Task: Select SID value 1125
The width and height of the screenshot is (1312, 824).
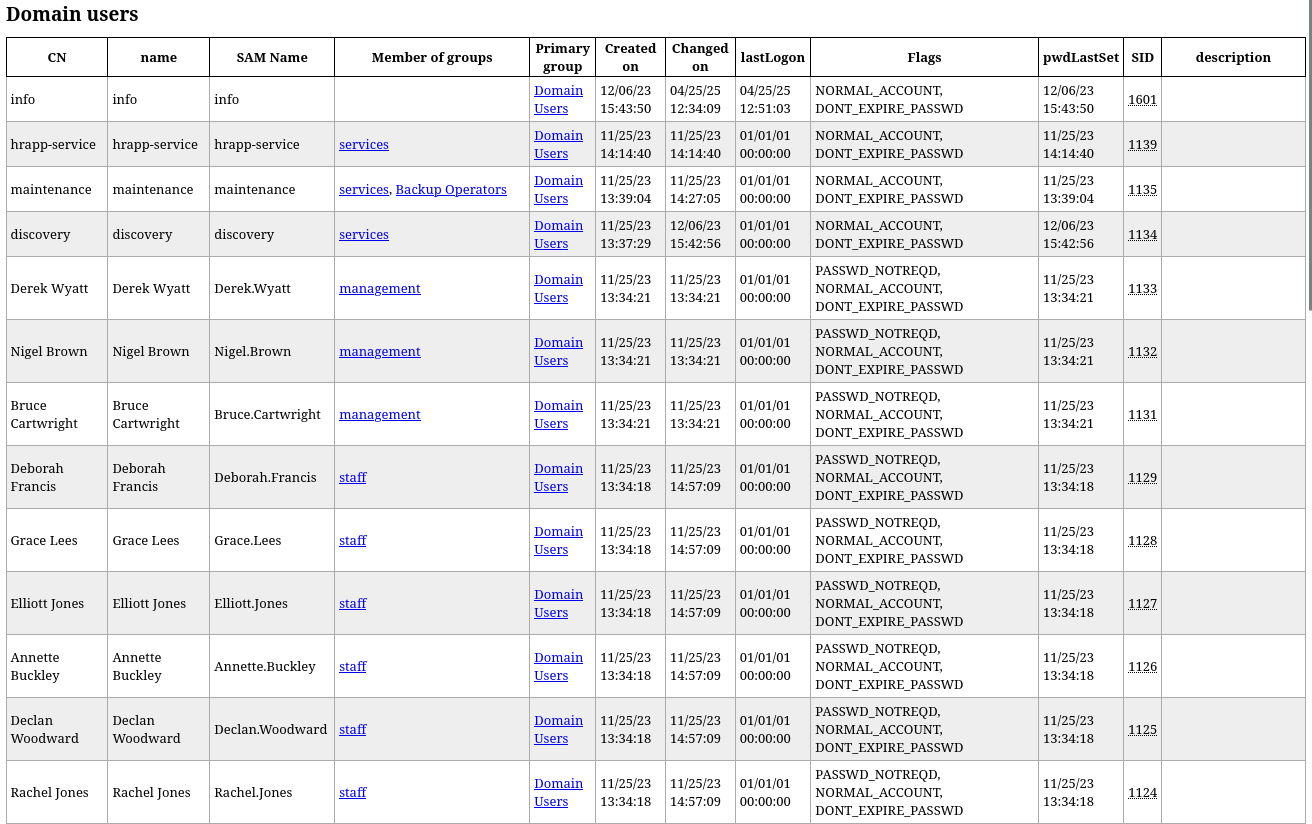Action: click(x=1142, y=729)
